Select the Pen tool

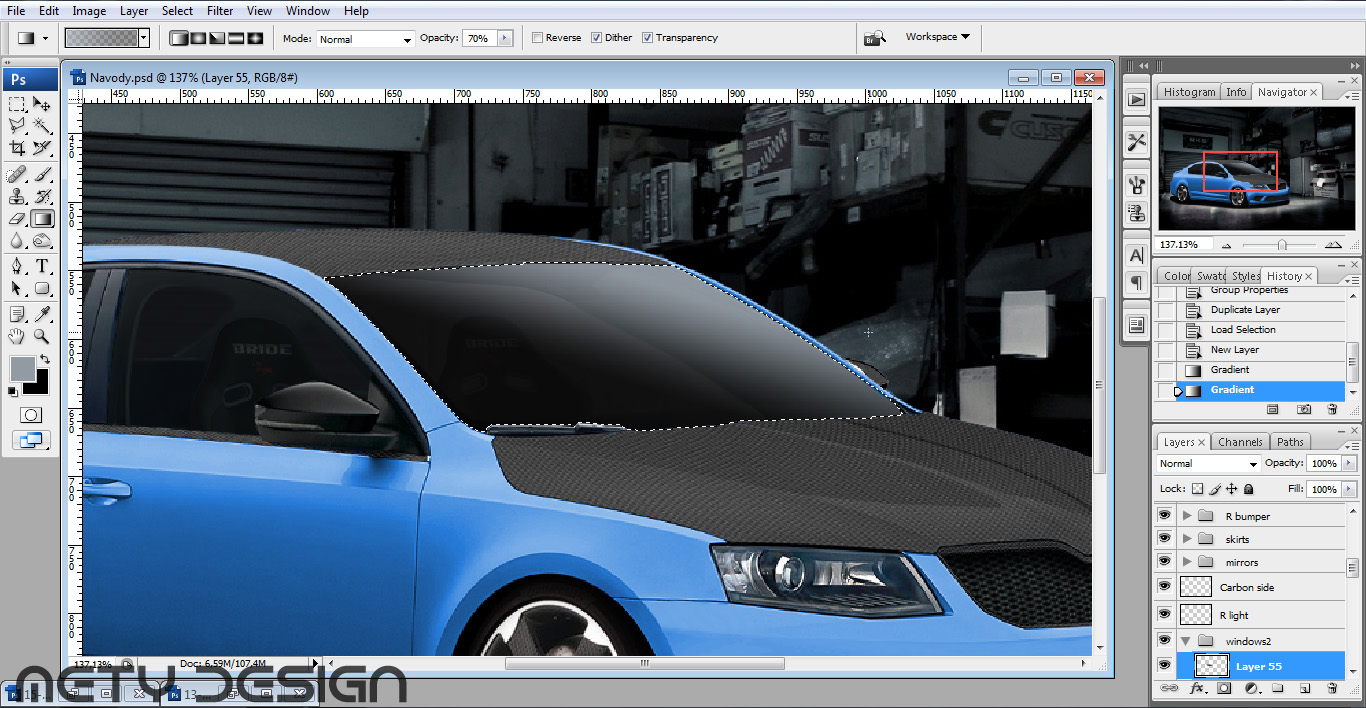click(x=17, y=267)
